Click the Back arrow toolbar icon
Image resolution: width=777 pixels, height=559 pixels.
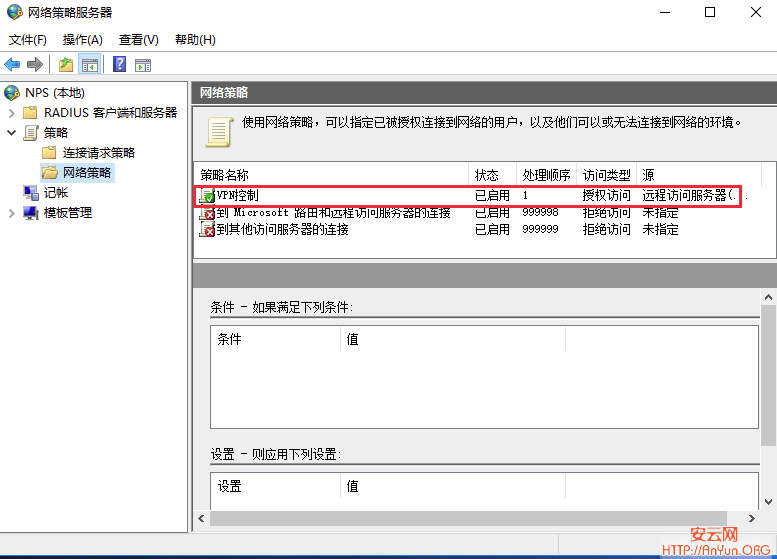click(12, 65)
